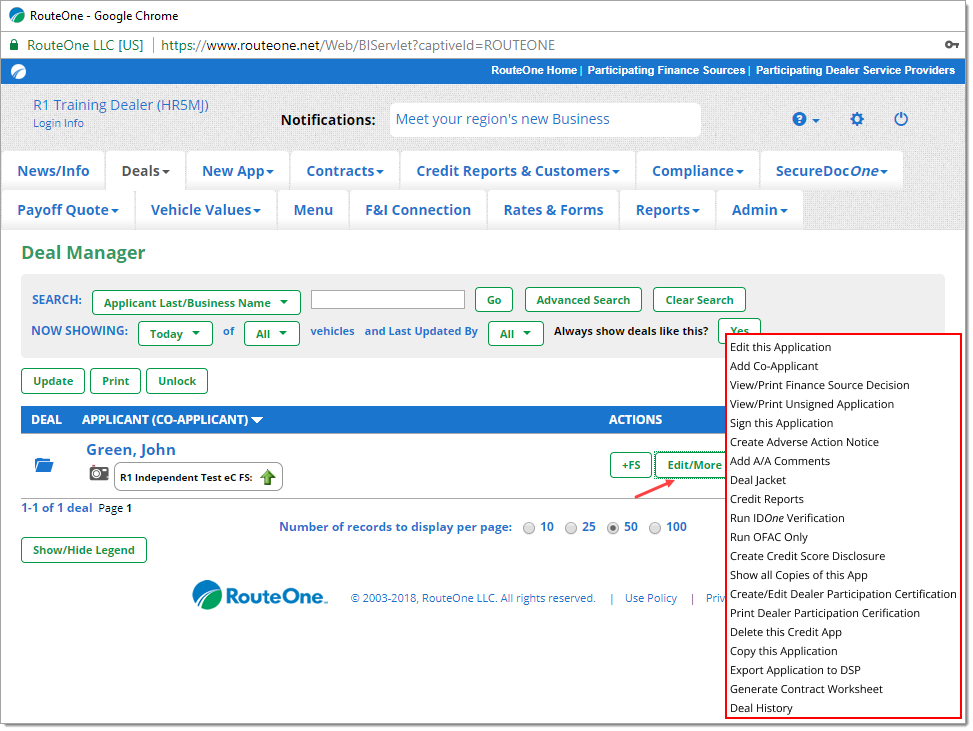
Task: Click the camera snapshot icon under Green, John
Action: click(99, 473)
